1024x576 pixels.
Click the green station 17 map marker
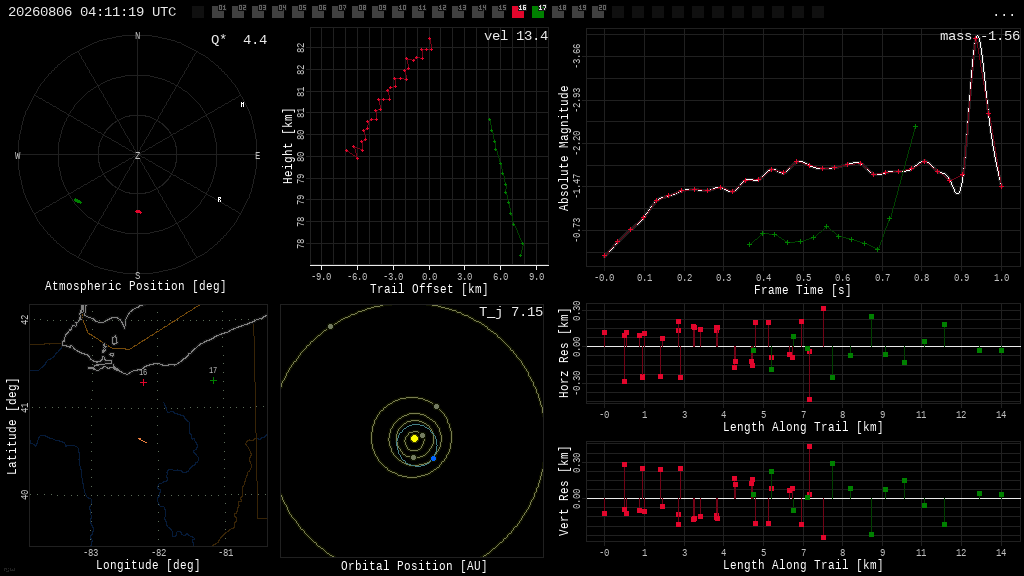pos(214,380)
